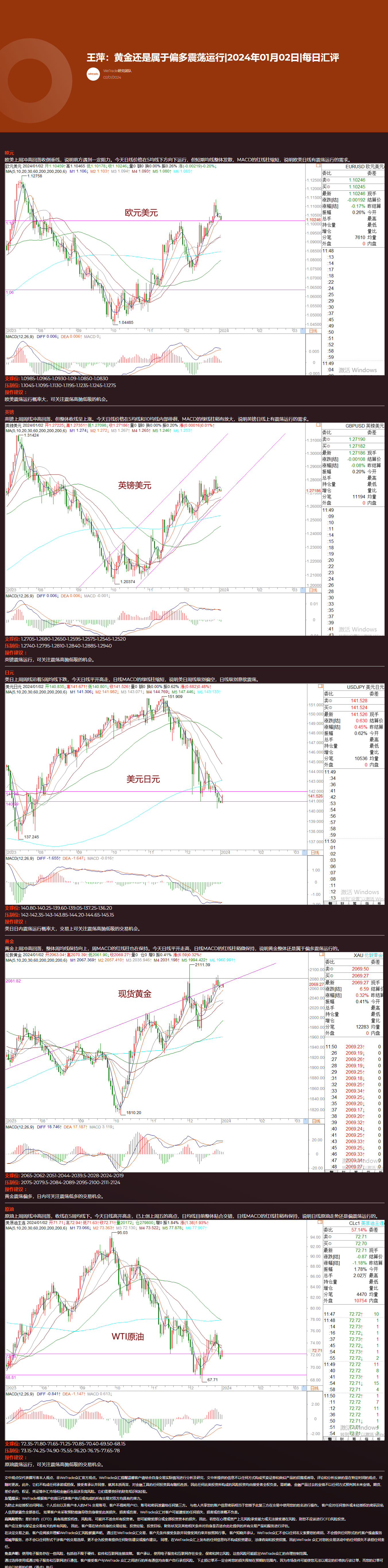The width and height of the screenshot is (388, 1568).
Task: Click the pound 压制位 resistance levels line
Action: click(x=58, y=645)
